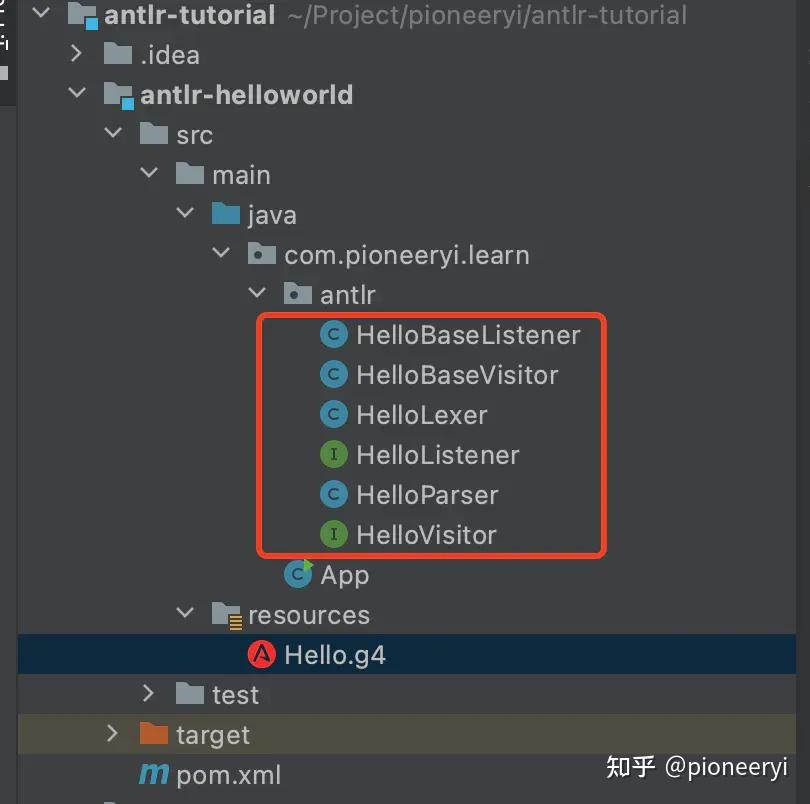This screenshot has width=810, height=804.
Task: Select the Hello.g4 grammar file
Action: 334,655
